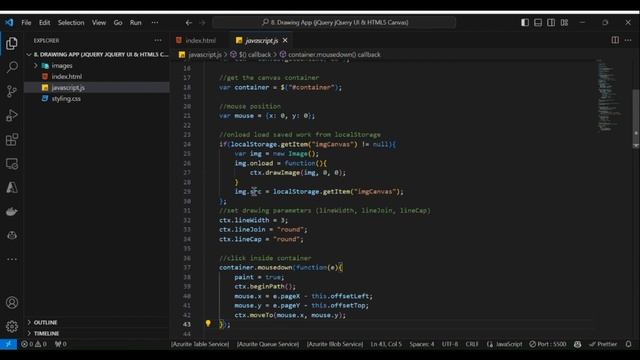The width and height of the screenshot is (640, 360).
Task: Select javascript.js in Explorer
Action: [97, 87]
